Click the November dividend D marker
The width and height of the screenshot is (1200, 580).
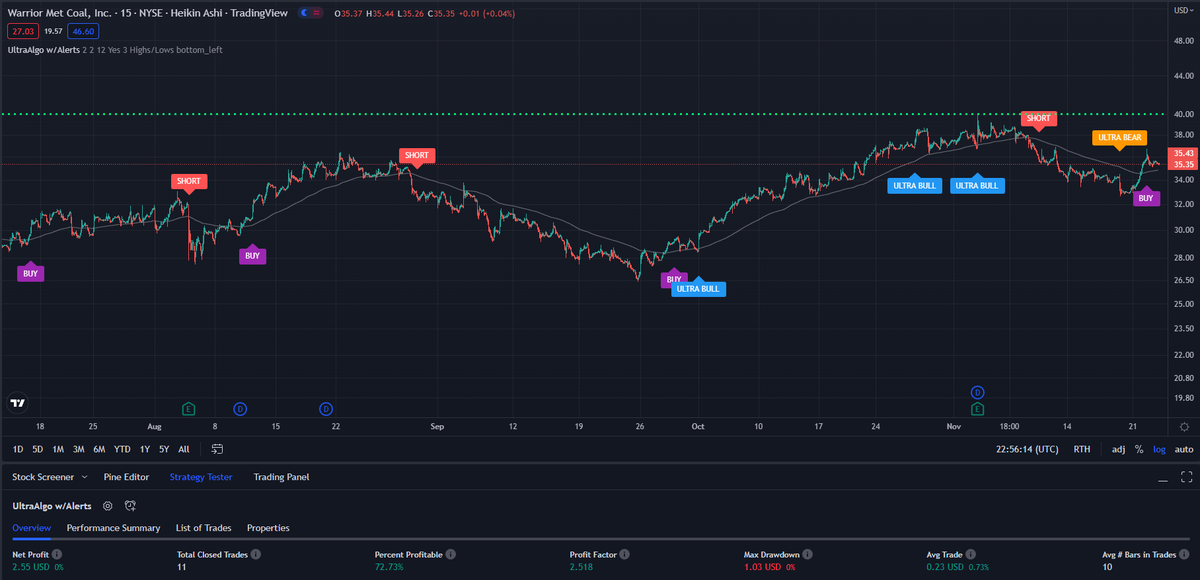click(977, 392)
